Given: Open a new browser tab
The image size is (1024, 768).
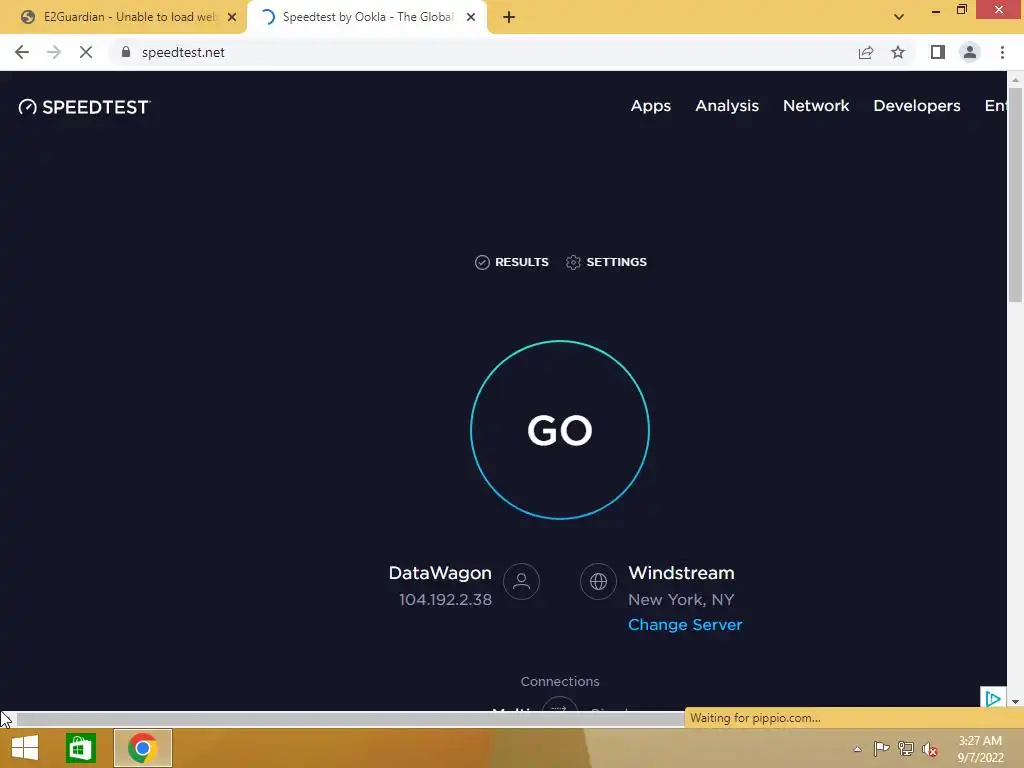Looking at the screenshot, I should tap(509, 17).
